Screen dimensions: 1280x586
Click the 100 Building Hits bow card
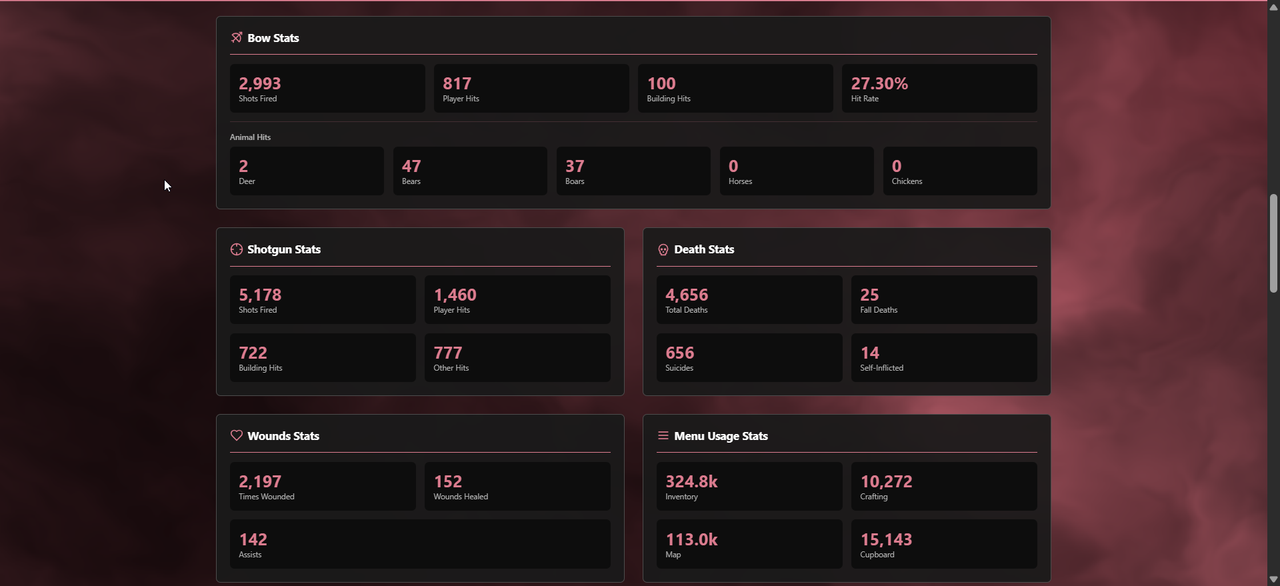[735, 89]
